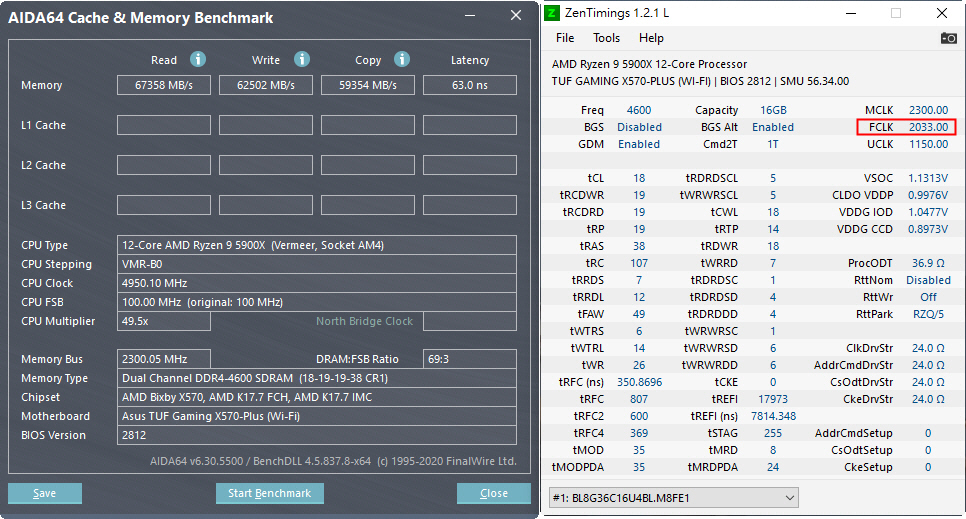Click the Save button in AIDA64
This screenshot has width=966, height=519.
coord(44,493)
